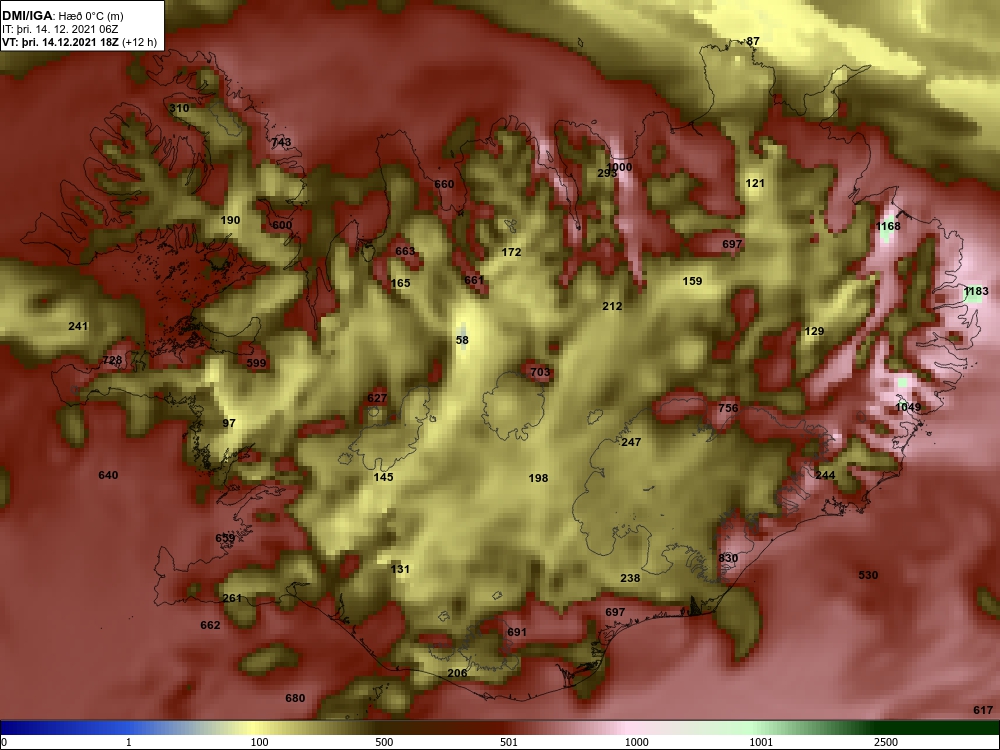This screenshot has width=1000, height=750.
Task: Click the map value 190
Action: [x=230, y=221]
